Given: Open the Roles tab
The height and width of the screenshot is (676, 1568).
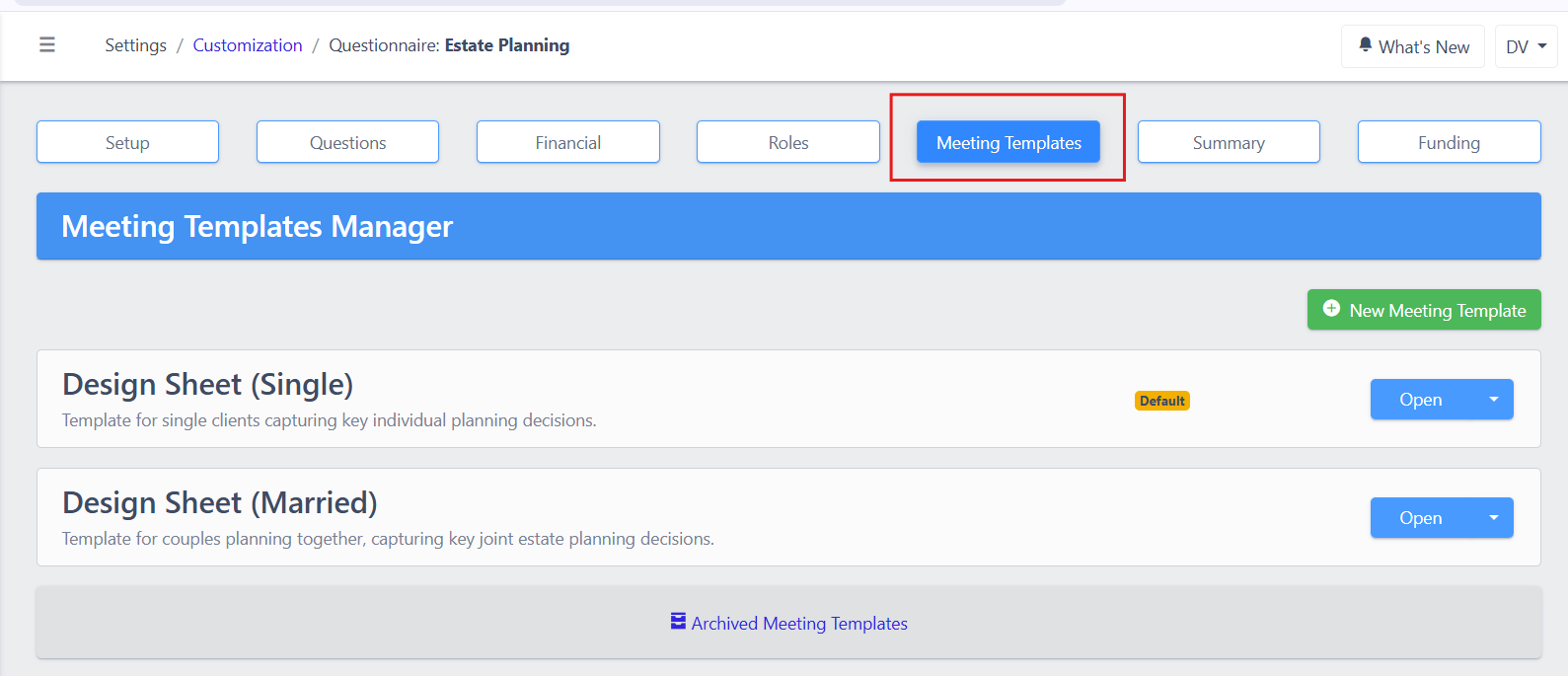Looking at the screenshot, I should pos(787,142).
